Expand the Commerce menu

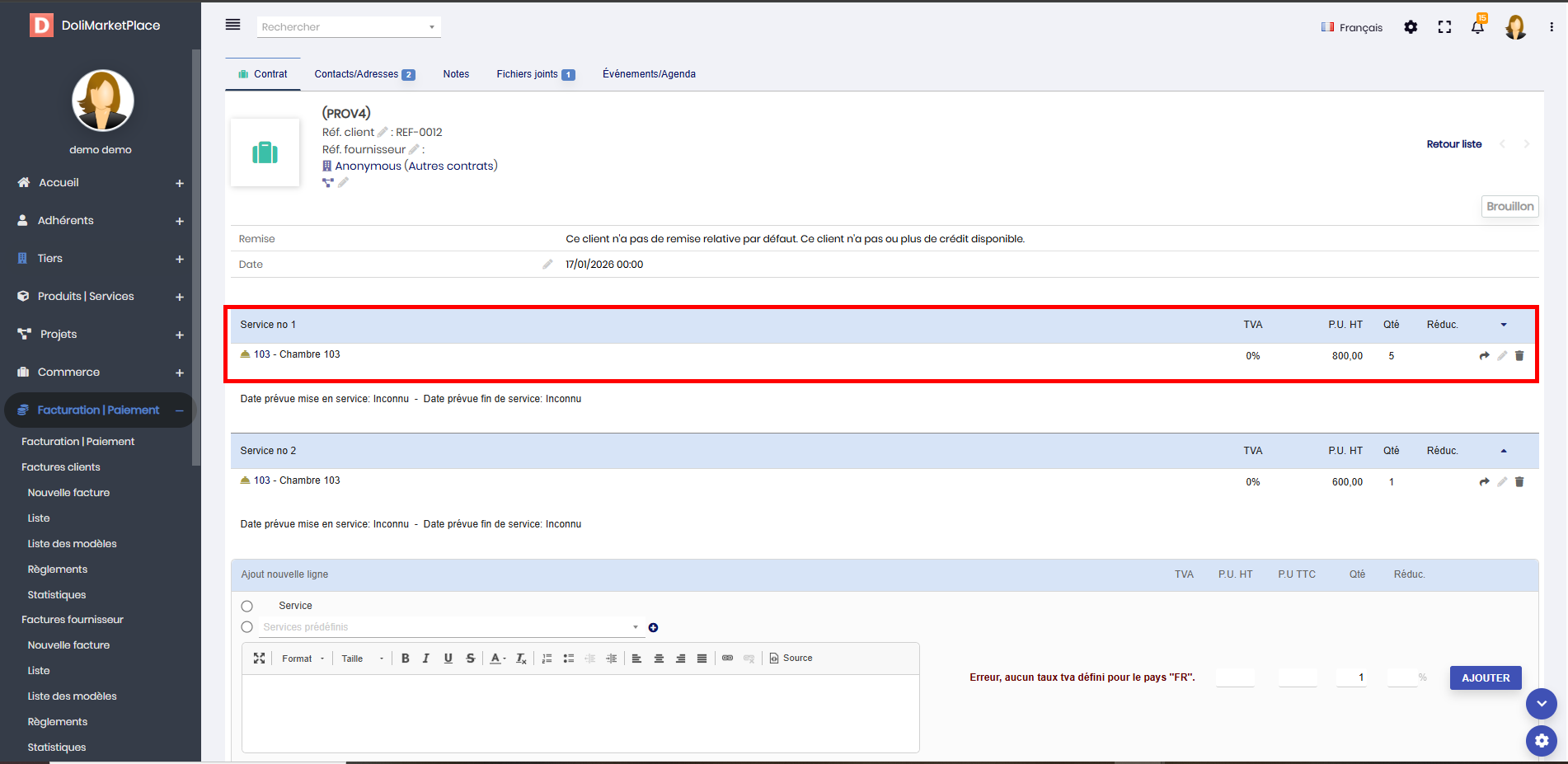click(179, 373)
